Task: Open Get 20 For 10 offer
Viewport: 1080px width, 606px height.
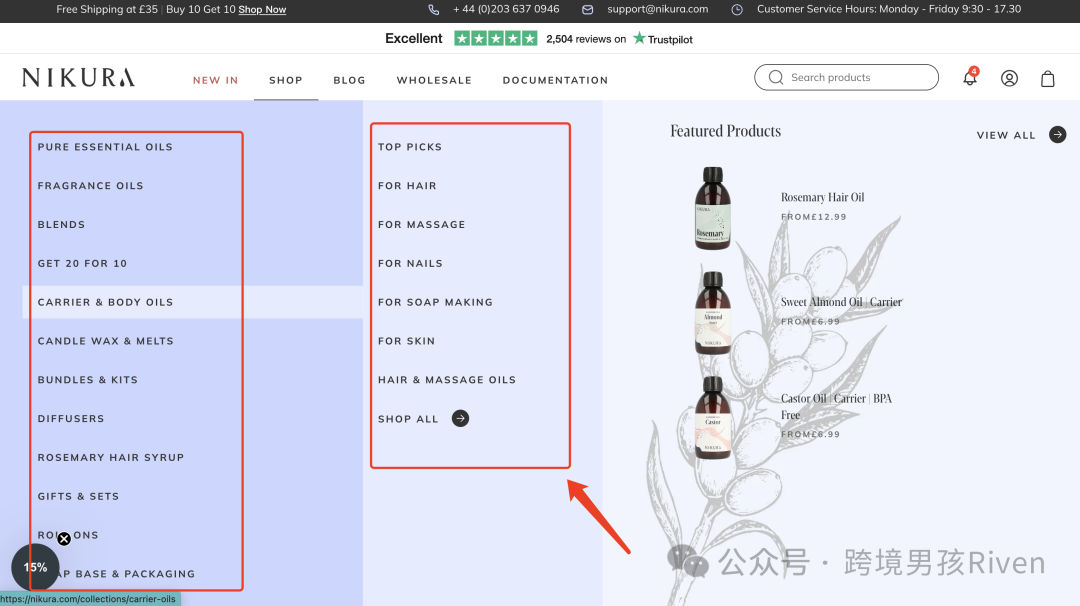Action: [82, 263]
